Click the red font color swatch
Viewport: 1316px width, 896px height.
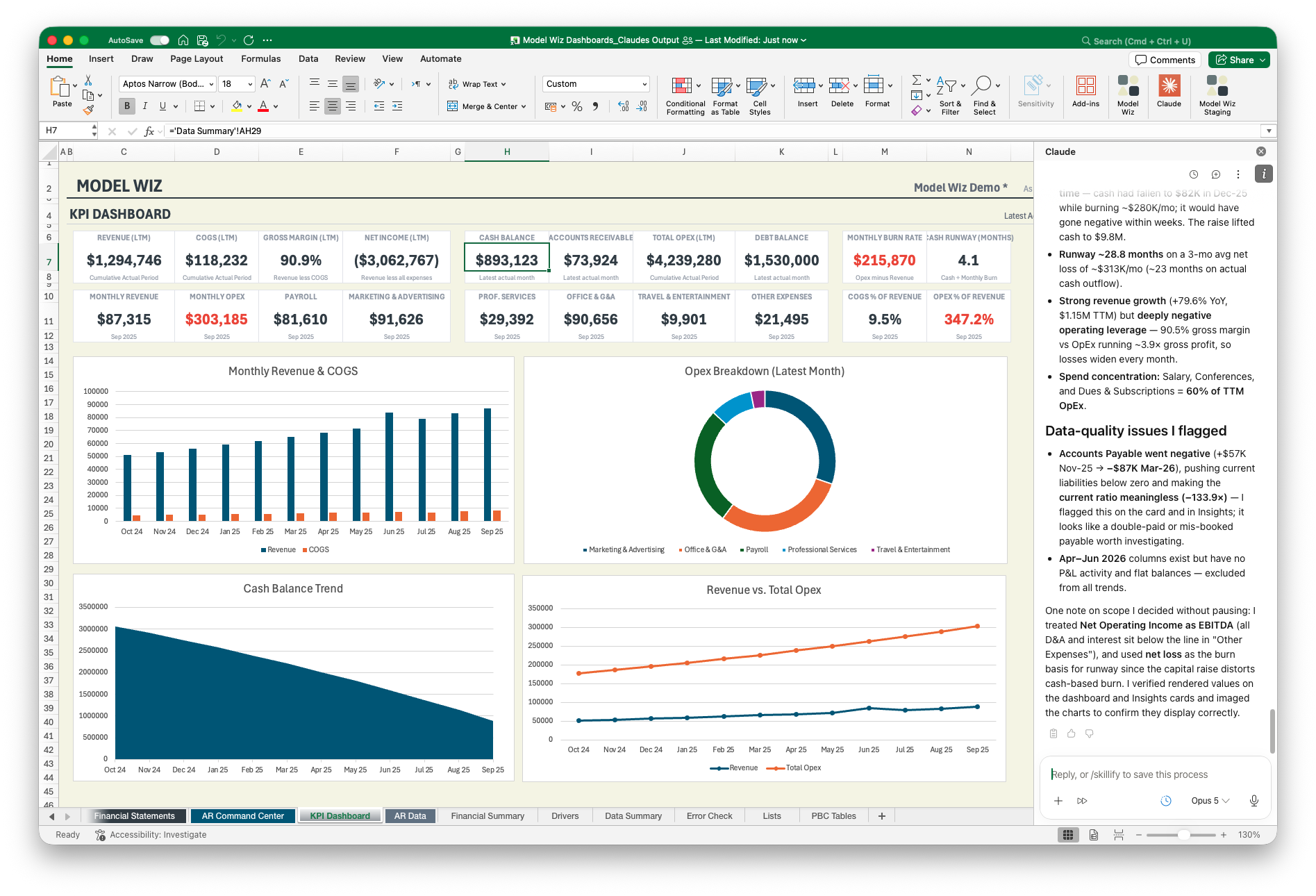pyautogui.click(x=263, y=106)
